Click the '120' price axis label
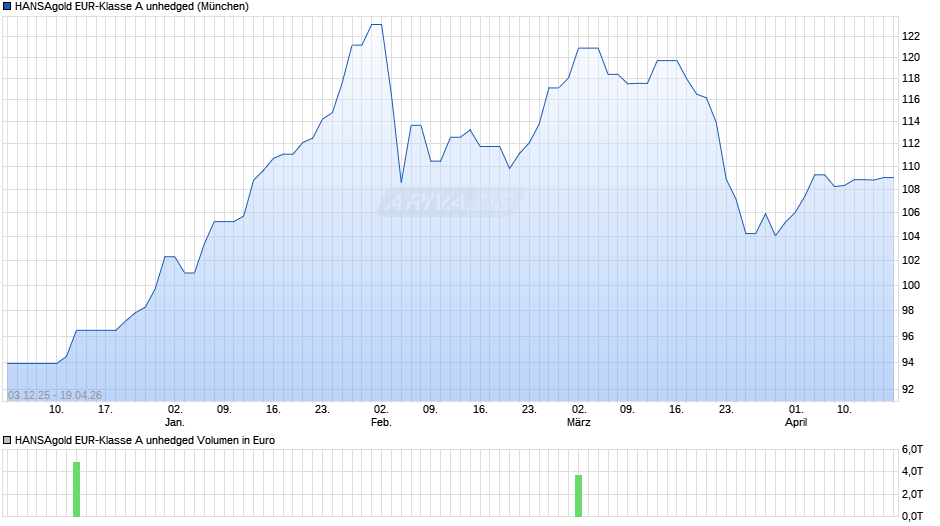This screenshot has height=526, width=940. click(911, 58)
